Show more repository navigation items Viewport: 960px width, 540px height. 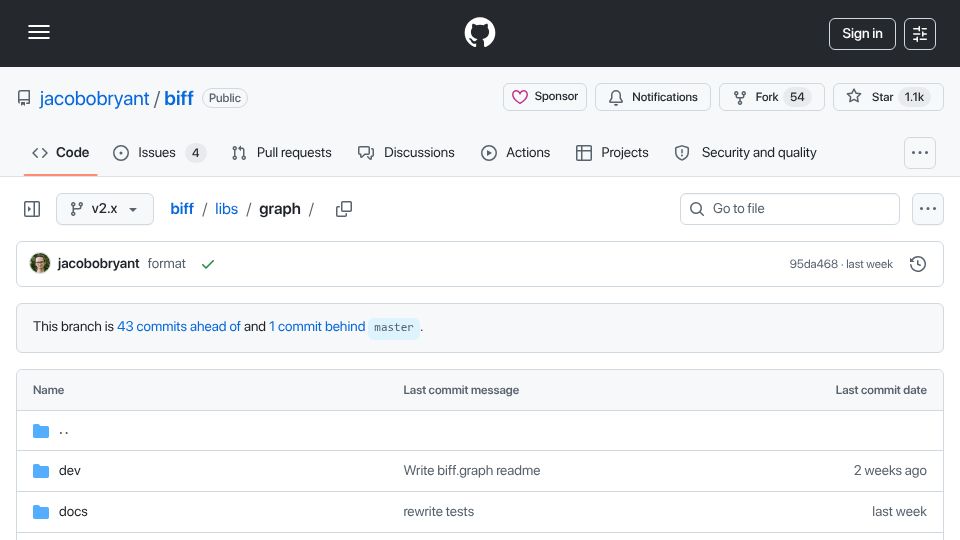(920, 152)
